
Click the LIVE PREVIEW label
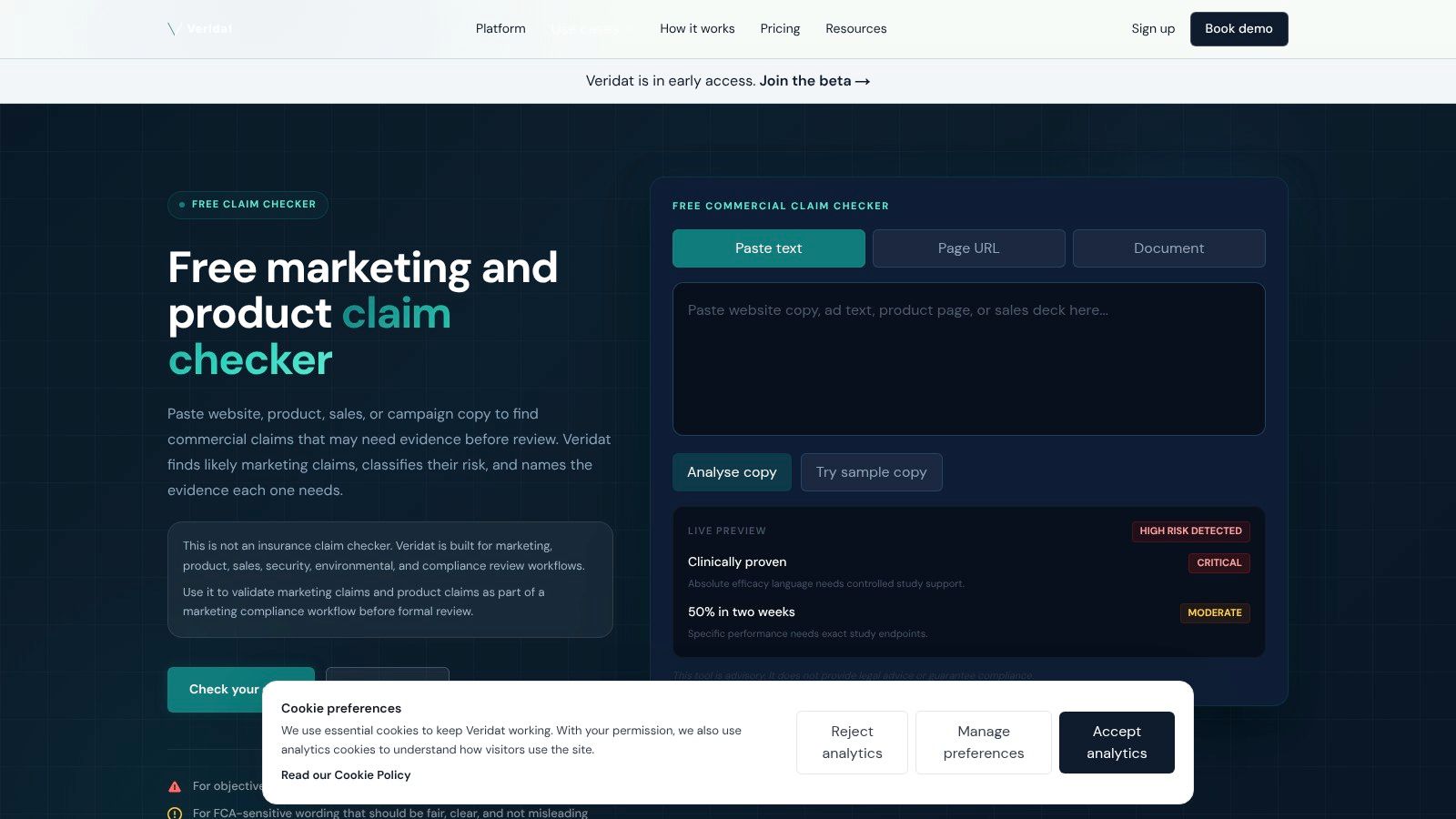pos(727,531)
